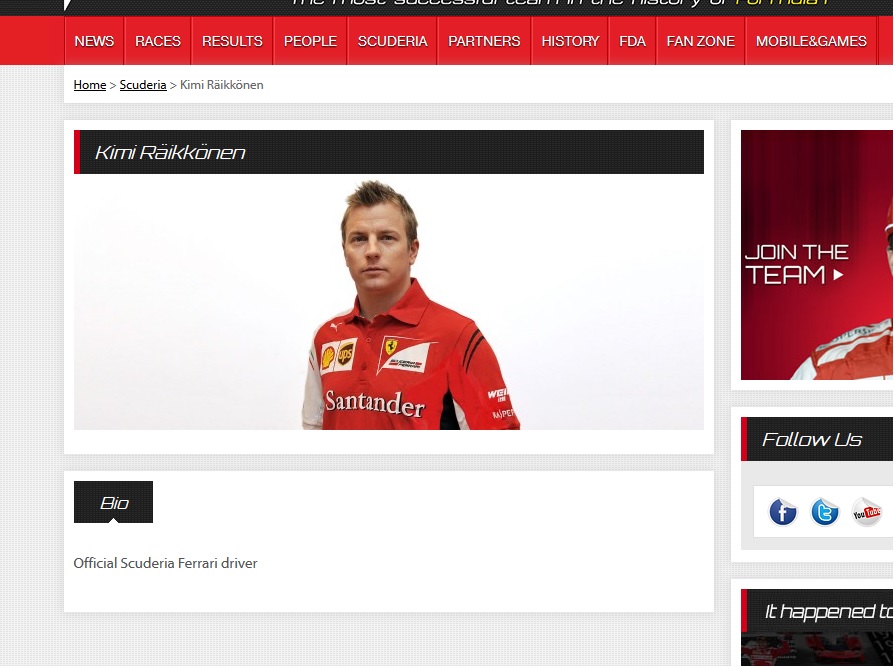The image size is (894, 668).
Task: Select the SCUDERIA menu item
Action: point(392,41)
